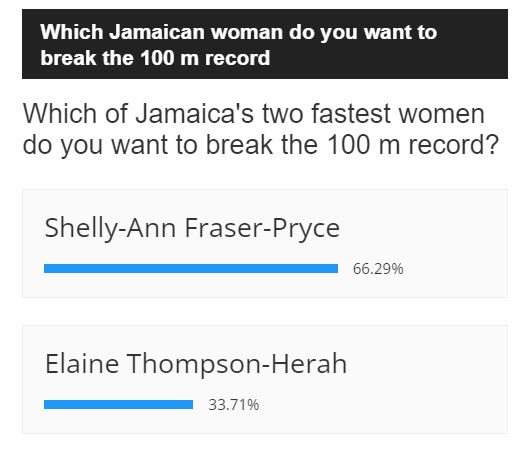Click the black poll title header

point(265,44)
